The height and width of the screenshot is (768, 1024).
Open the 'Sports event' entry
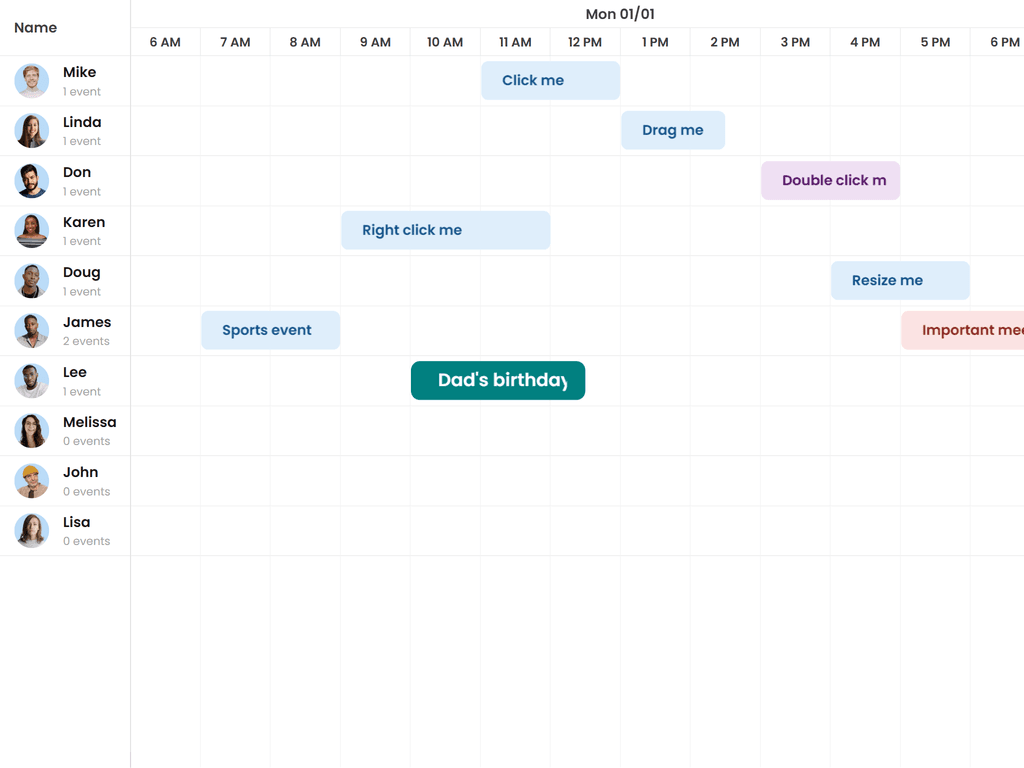coord(270,331)
